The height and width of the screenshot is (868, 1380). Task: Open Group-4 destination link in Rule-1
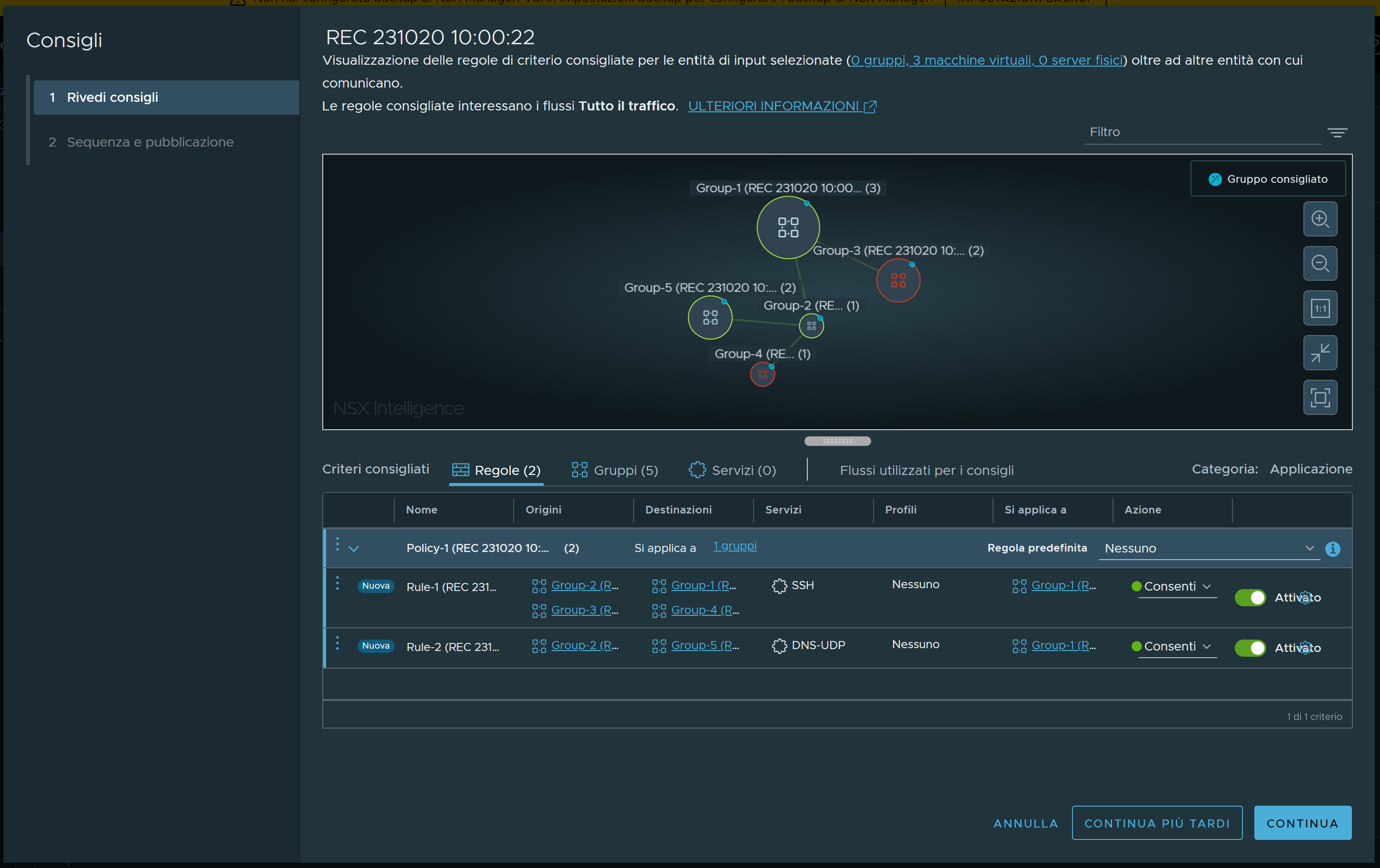705,610
